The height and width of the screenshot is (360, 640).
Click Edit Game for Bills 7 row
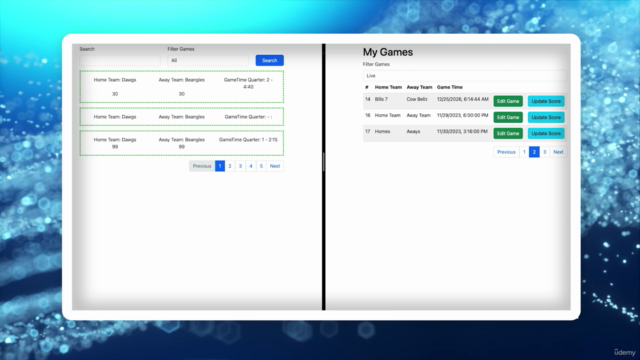point(508,101)
